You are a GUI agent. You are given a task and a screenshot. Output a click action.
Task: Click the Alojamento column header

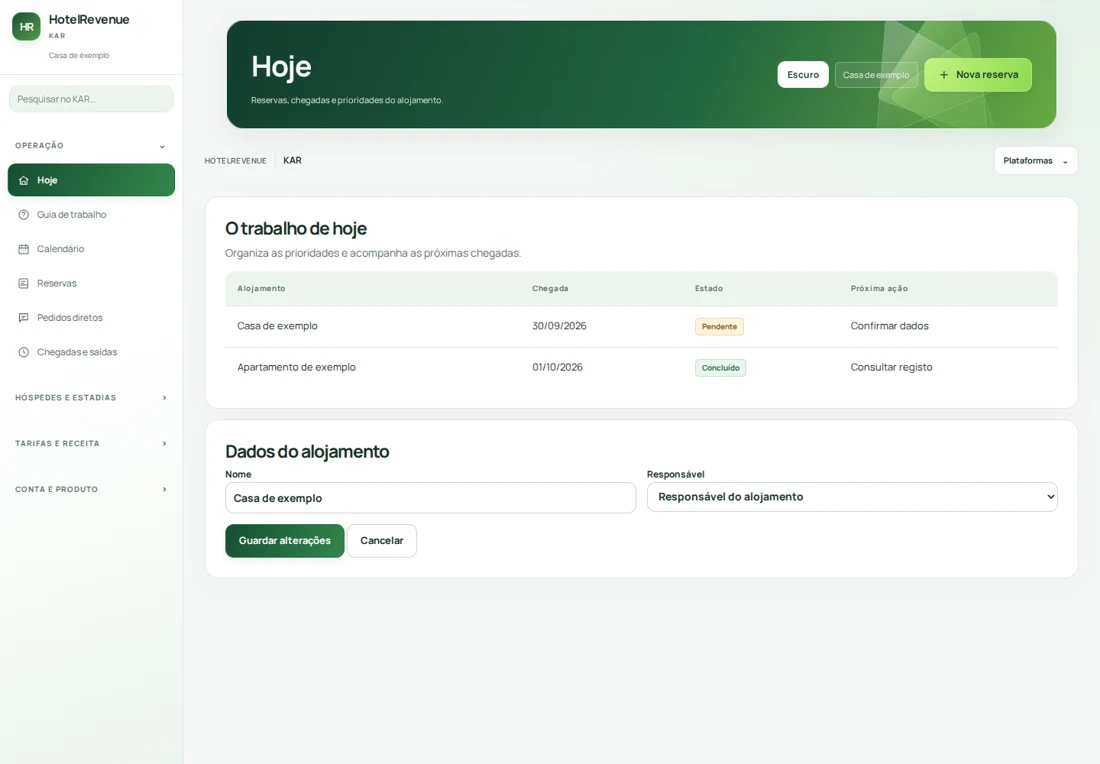(x=261, y=288)
